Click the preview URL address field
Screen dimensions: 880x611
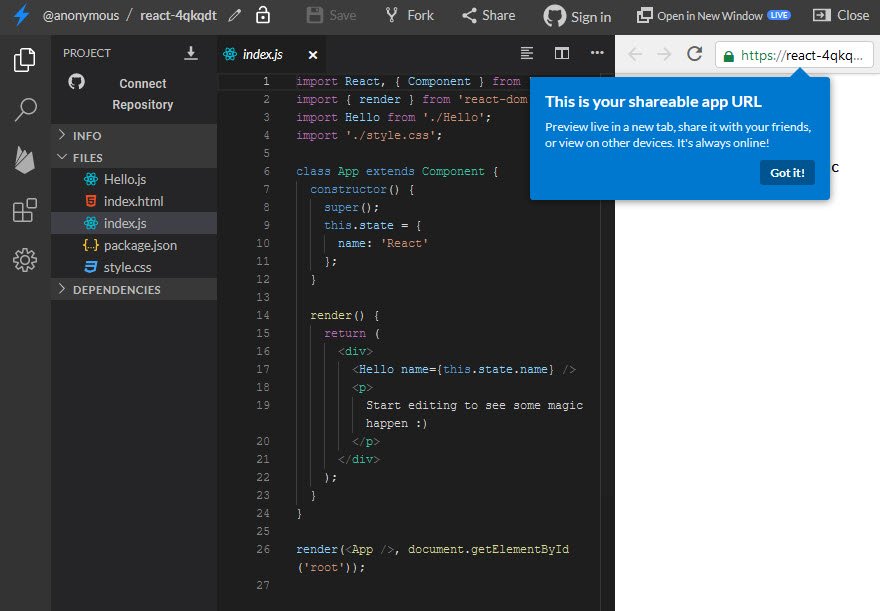[x=795, y=55]
